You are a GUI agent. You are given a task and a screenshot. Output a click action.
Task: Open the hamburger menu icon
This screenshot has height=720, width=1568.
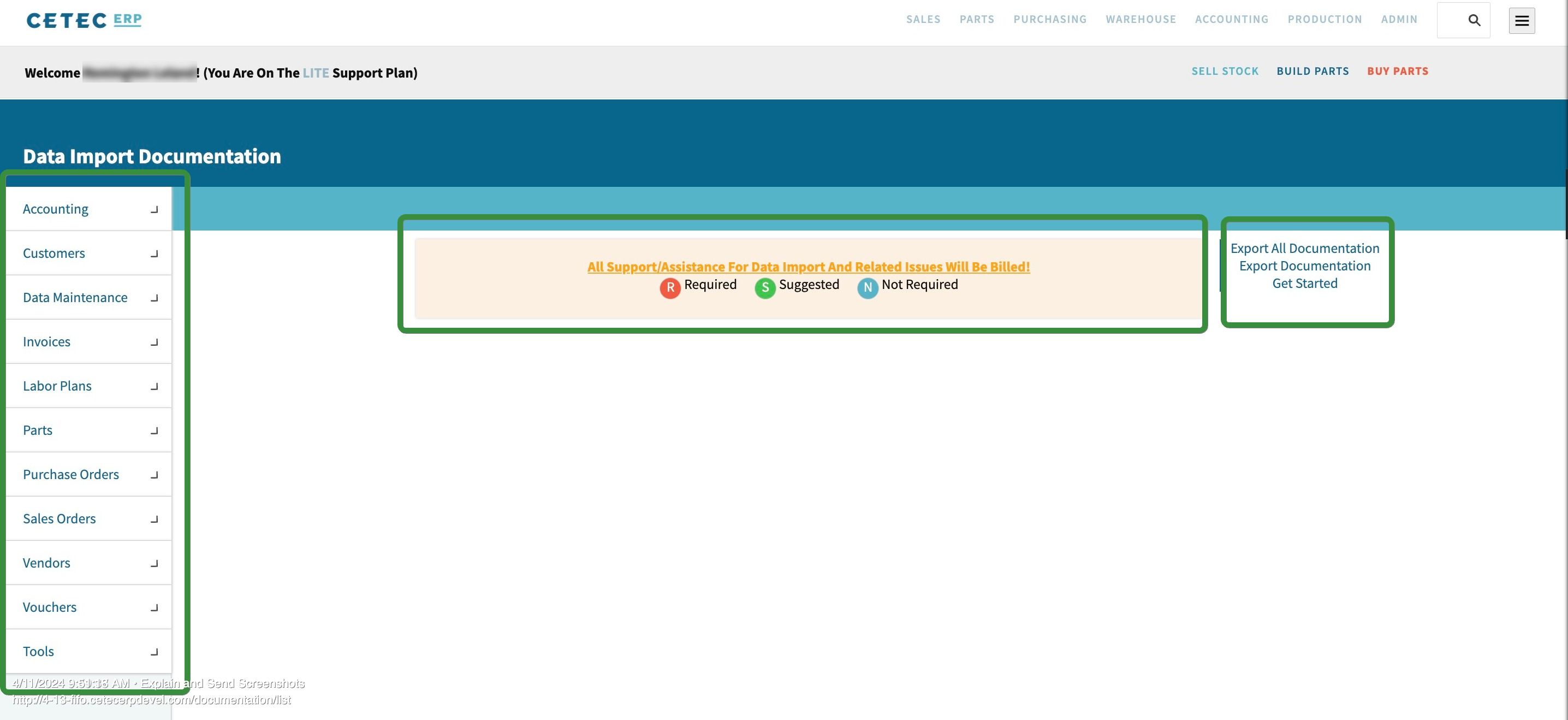tap(1521, 21)
